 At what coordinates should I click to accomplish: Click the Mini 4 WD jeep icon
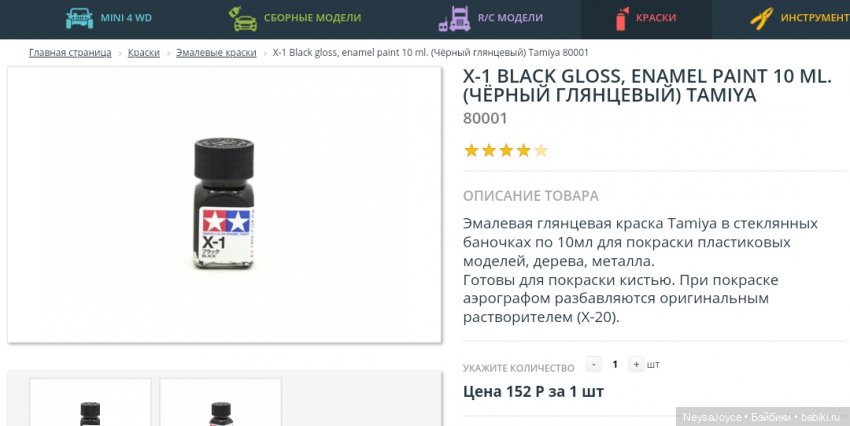tap(79, 18)
